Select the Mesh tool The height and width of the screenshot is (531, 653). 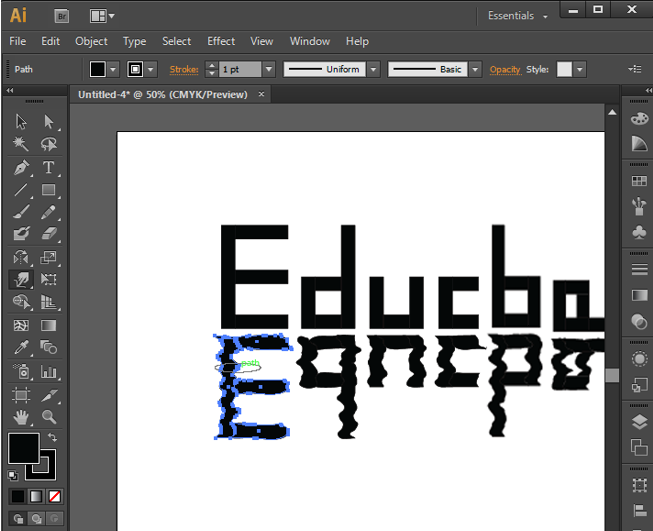(21, 325)
